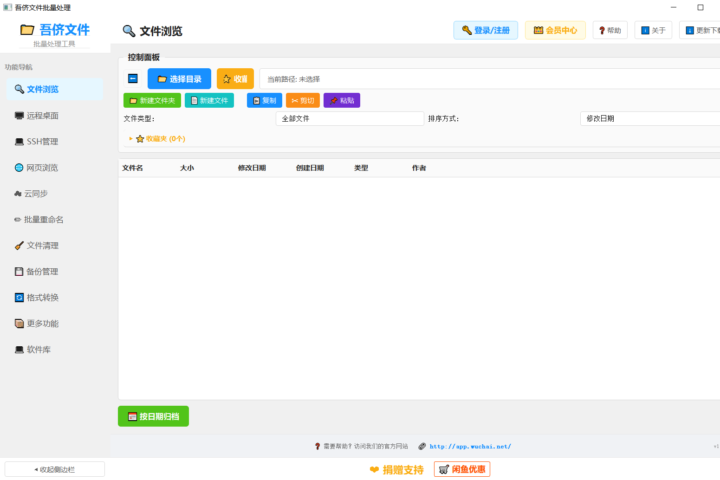Open the 文件类型 dropdown showing 全部文件
Screen dimensions: 720x480
coord(350,119)
